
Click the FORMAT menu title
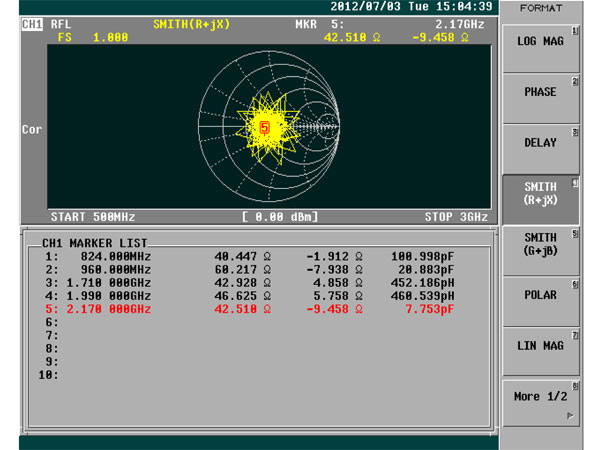pos(541,8)
